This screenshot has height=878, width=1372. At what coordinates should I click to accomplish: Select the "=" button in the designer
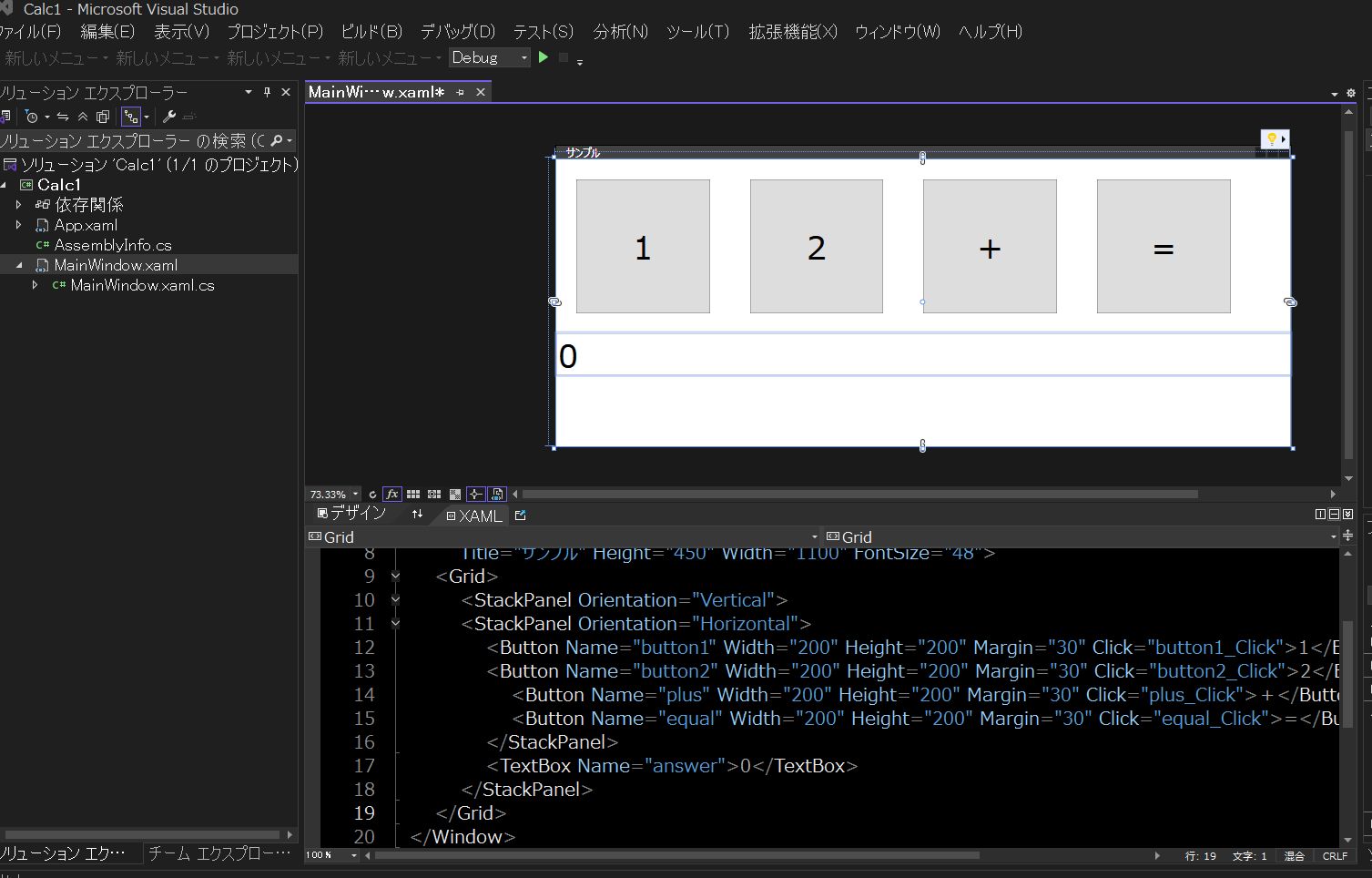coord(1164,246)
